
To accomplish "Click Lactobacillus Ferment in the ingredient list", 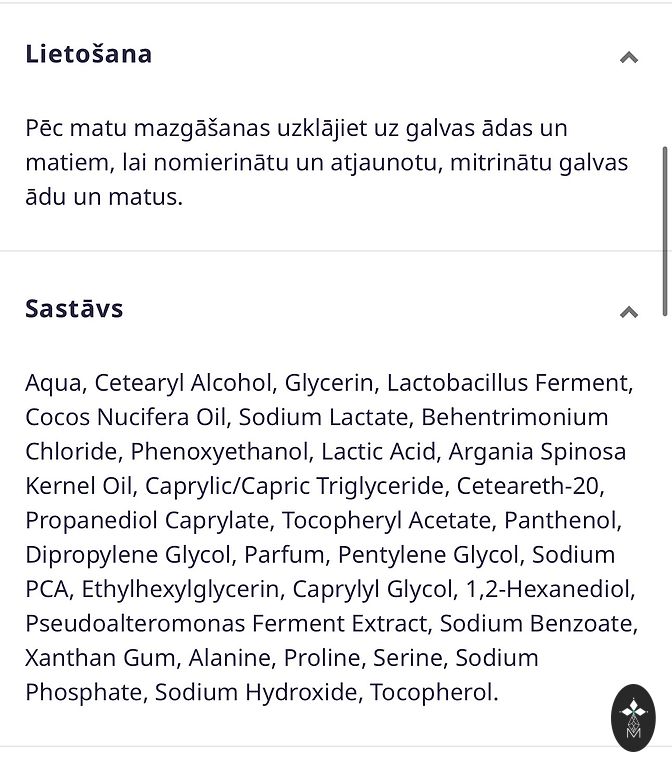I will pos(507,382).
